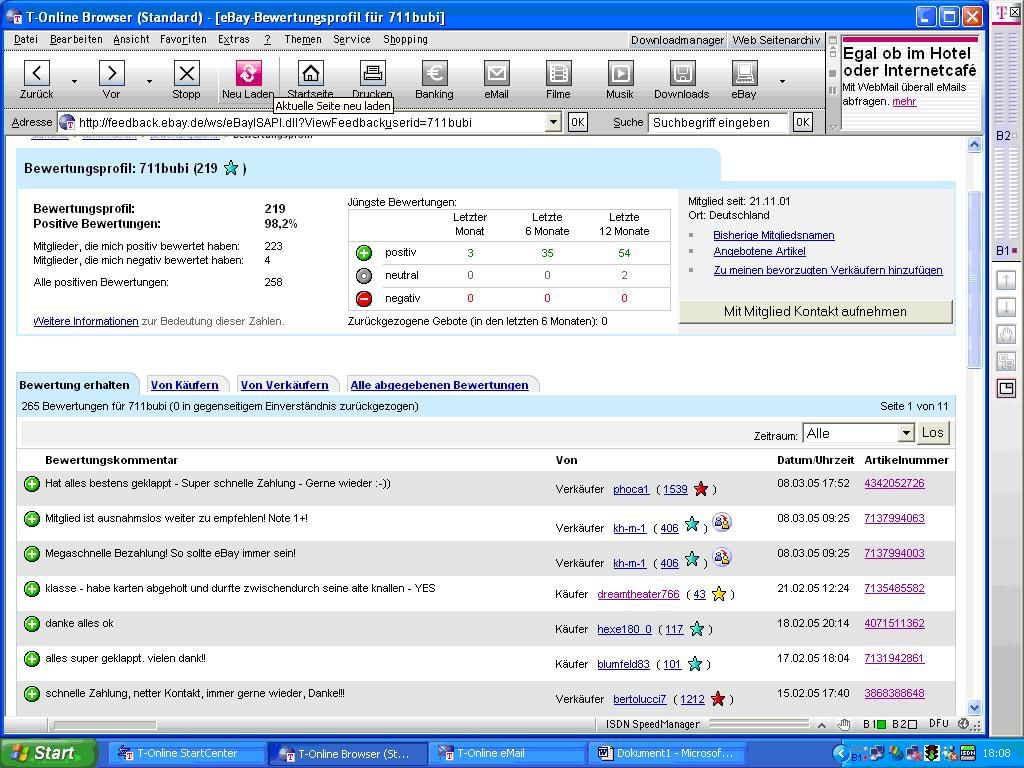Click the page icon in the address bar

[67, 122]
